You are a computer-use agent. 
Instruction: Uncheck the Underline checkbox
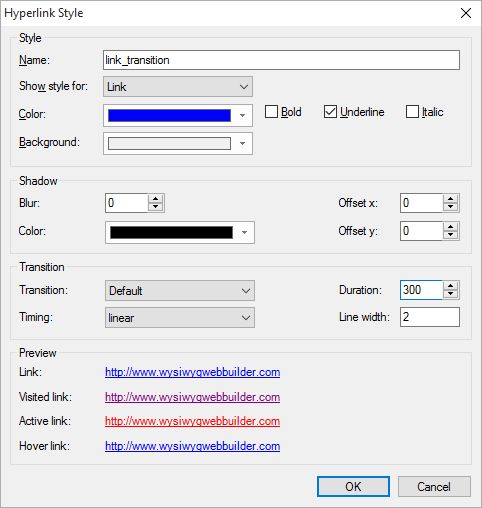(330, 112)
